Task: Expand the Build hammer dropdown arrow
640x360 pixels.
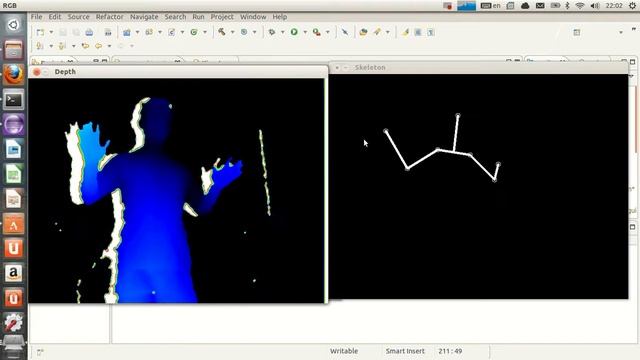Action: pyautogui.click(x=232, y=32)
